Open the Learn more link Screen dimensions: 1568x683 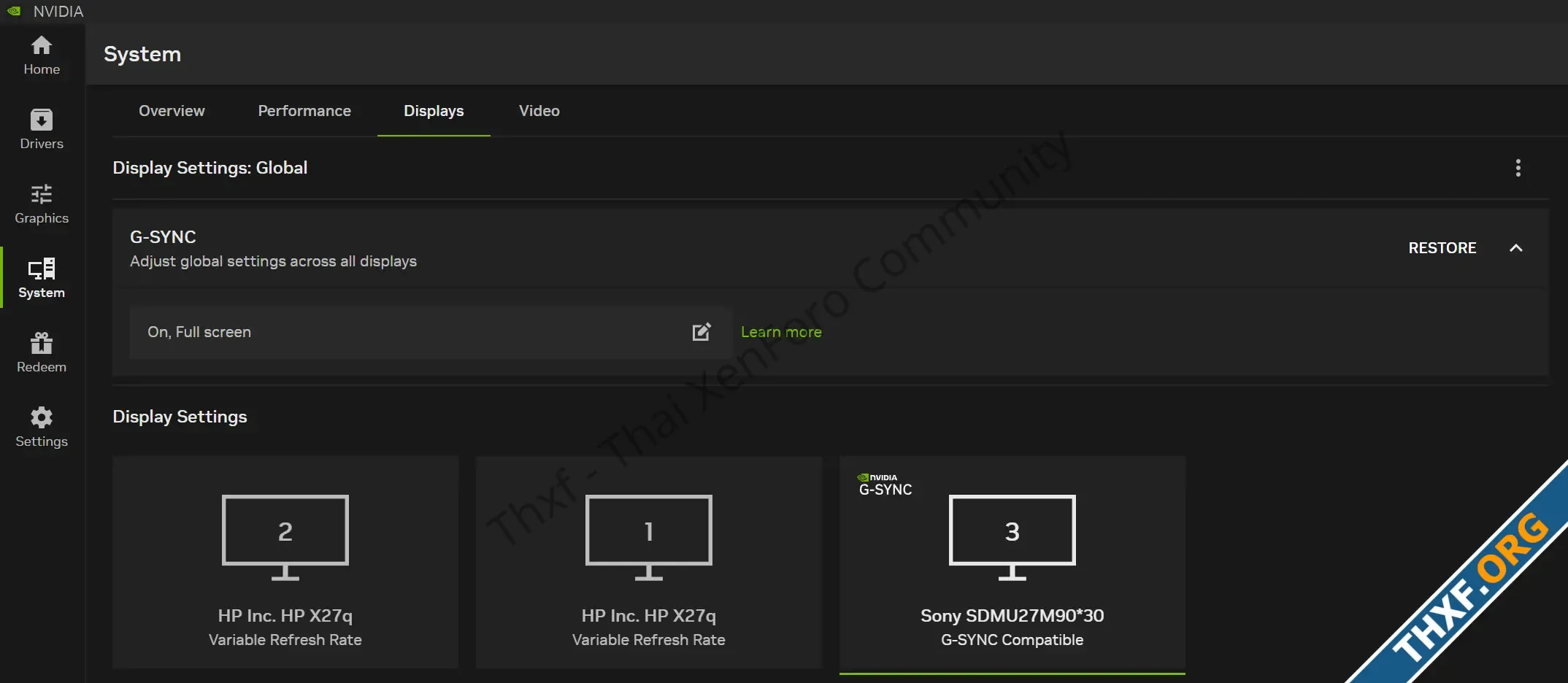click(781, 332)
